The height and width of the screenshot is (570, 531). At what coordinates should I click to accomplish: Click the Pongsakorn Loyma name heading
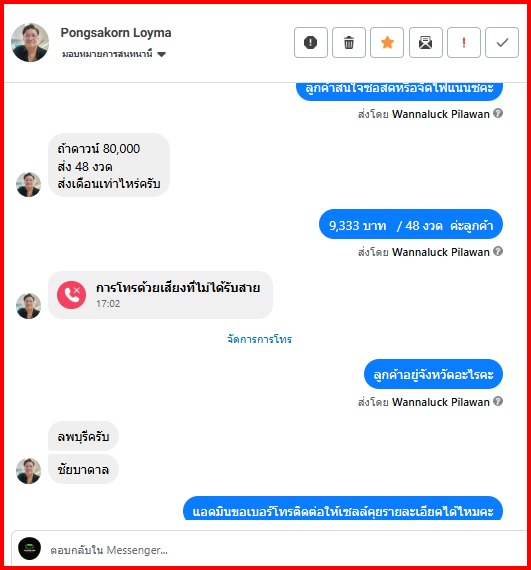[116, 33]
